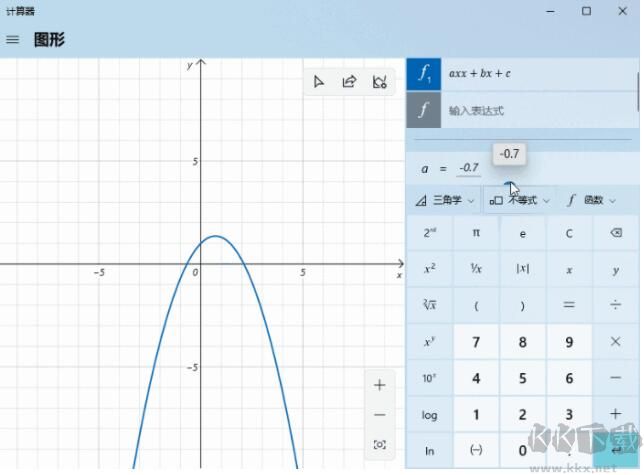Insert a closing parenthesis
This screenshot has width=644, height=475.
pos(522,305)
